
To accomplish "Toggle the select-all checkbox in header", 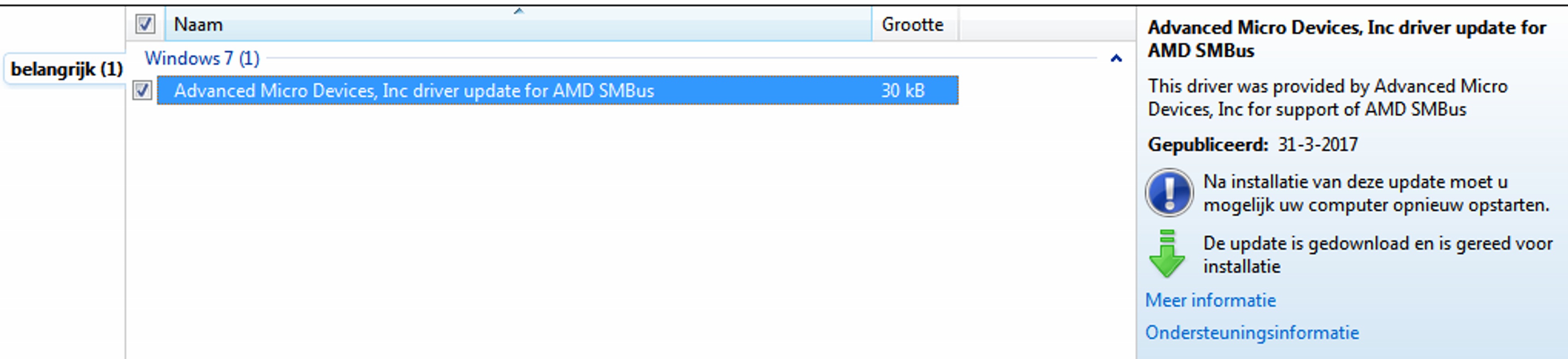I will pyautogui.click(x=145, y=24).
